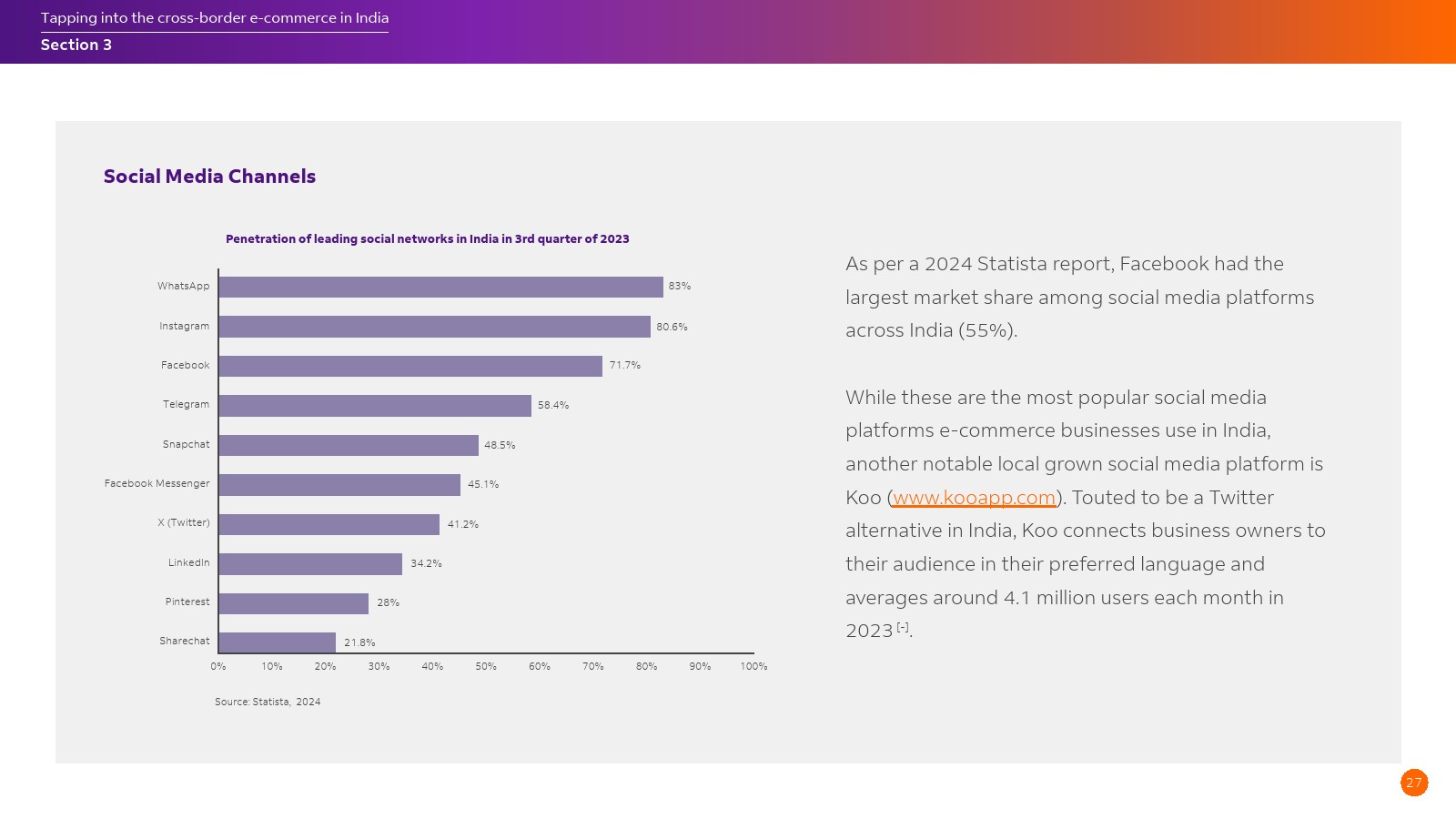Screen dimensions: 1456x819
Task: Click the 83% data label
Action: click(x=679, y=287)
